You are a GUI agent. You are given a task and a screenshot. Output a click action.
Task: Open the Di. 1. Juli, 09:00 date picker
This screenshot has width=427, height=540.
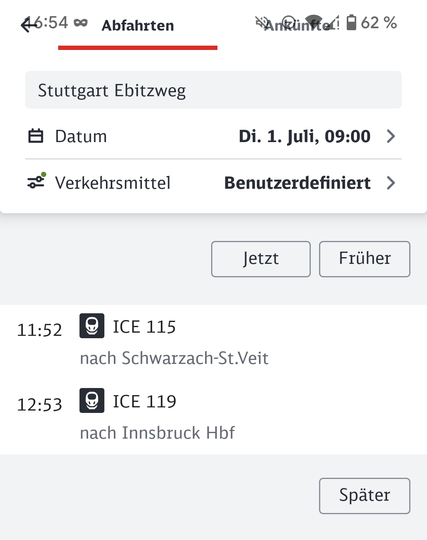[x=305, y=136]
